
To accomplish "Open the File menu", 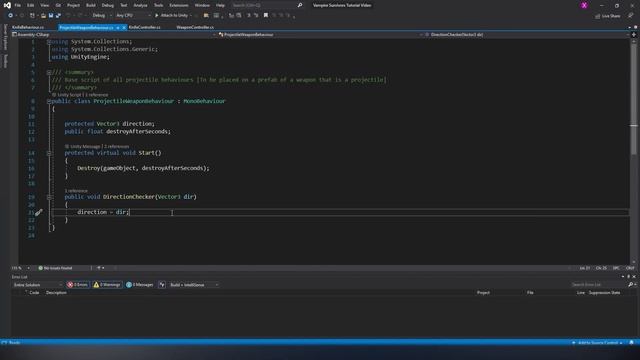I will (x=18, y=5).
